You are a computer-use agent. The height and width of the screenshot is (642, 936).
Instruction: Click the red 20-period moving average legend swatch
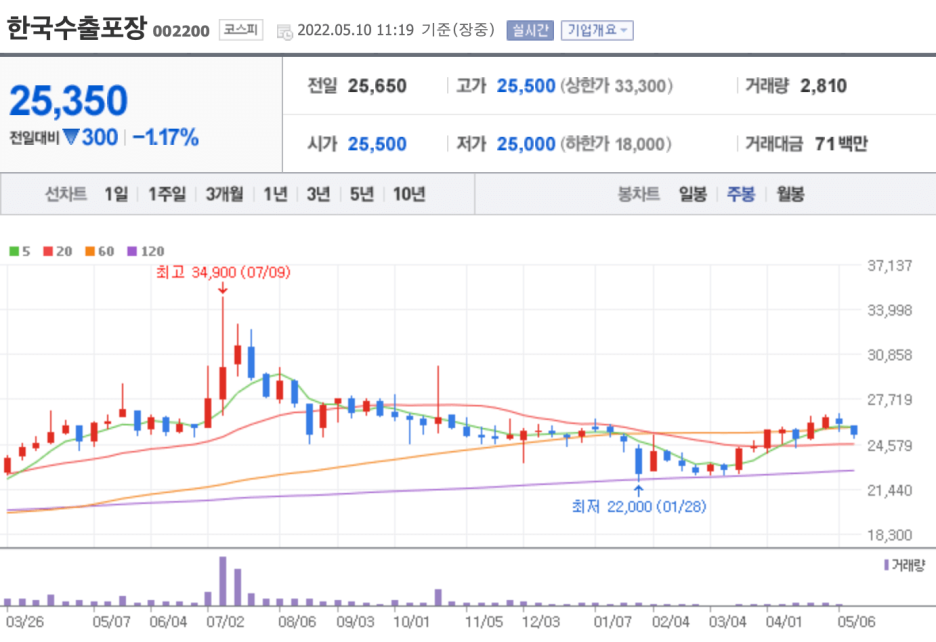tap(48, 251)
